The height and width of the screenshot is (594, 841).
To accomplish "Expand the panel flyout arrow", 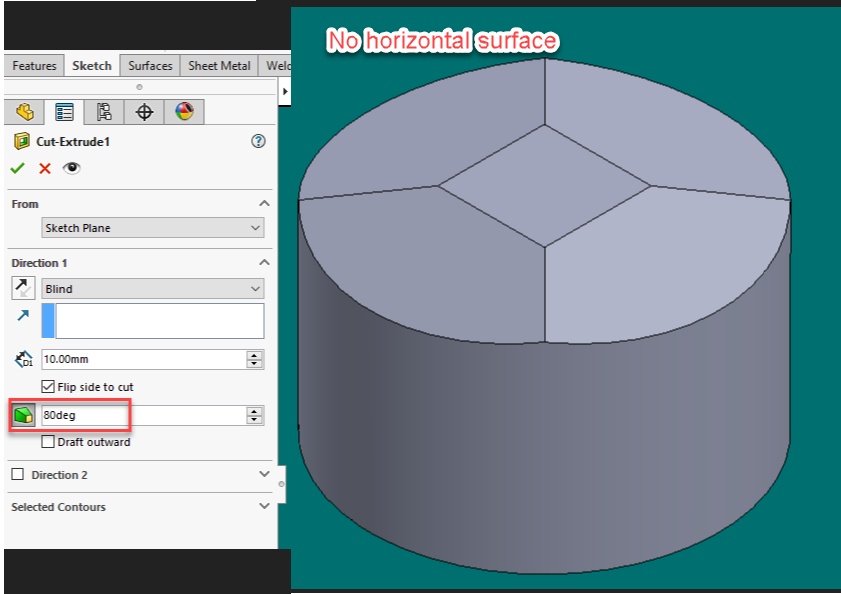I will [285, 92].
